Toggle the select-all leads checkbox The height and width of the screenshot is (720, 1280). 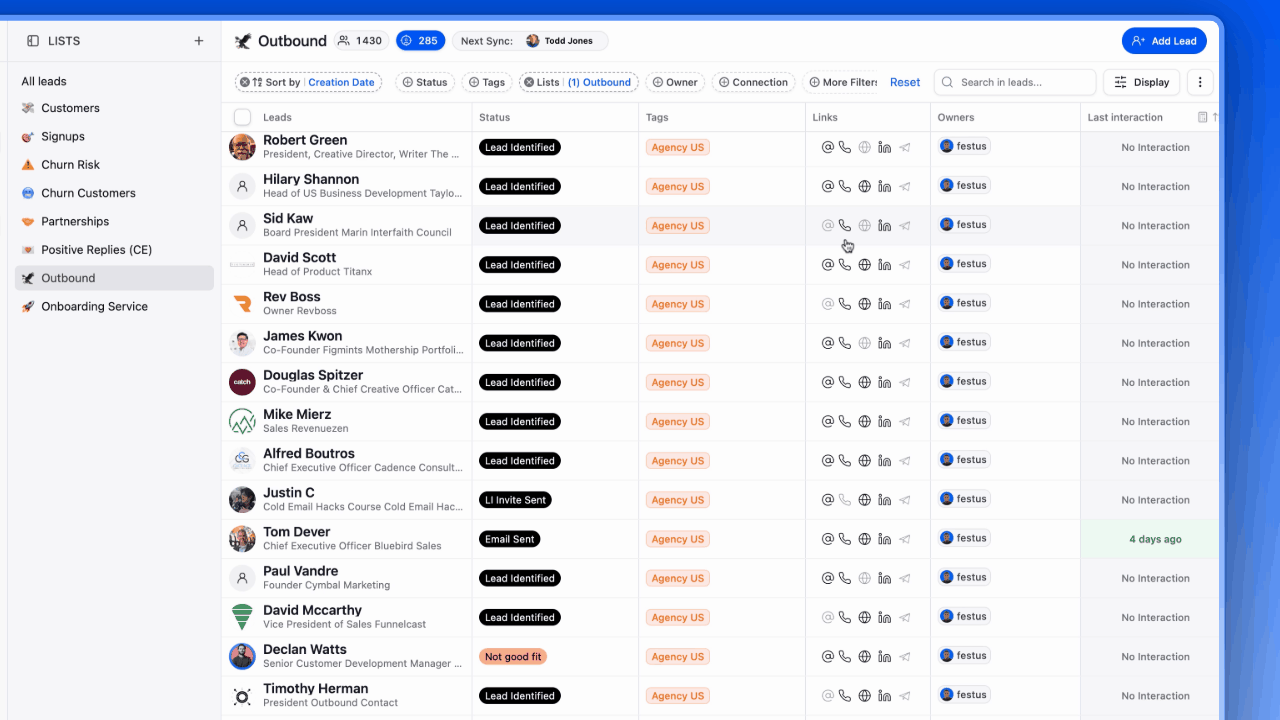242,117
